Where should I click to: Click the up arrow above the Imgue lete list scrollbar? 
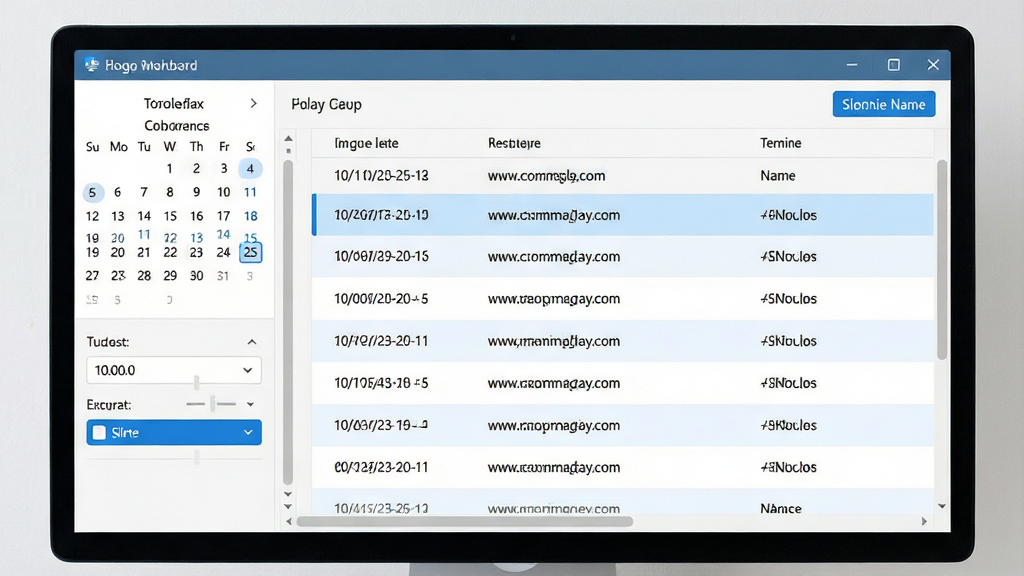pyautogui.click(x=288, y=138)
